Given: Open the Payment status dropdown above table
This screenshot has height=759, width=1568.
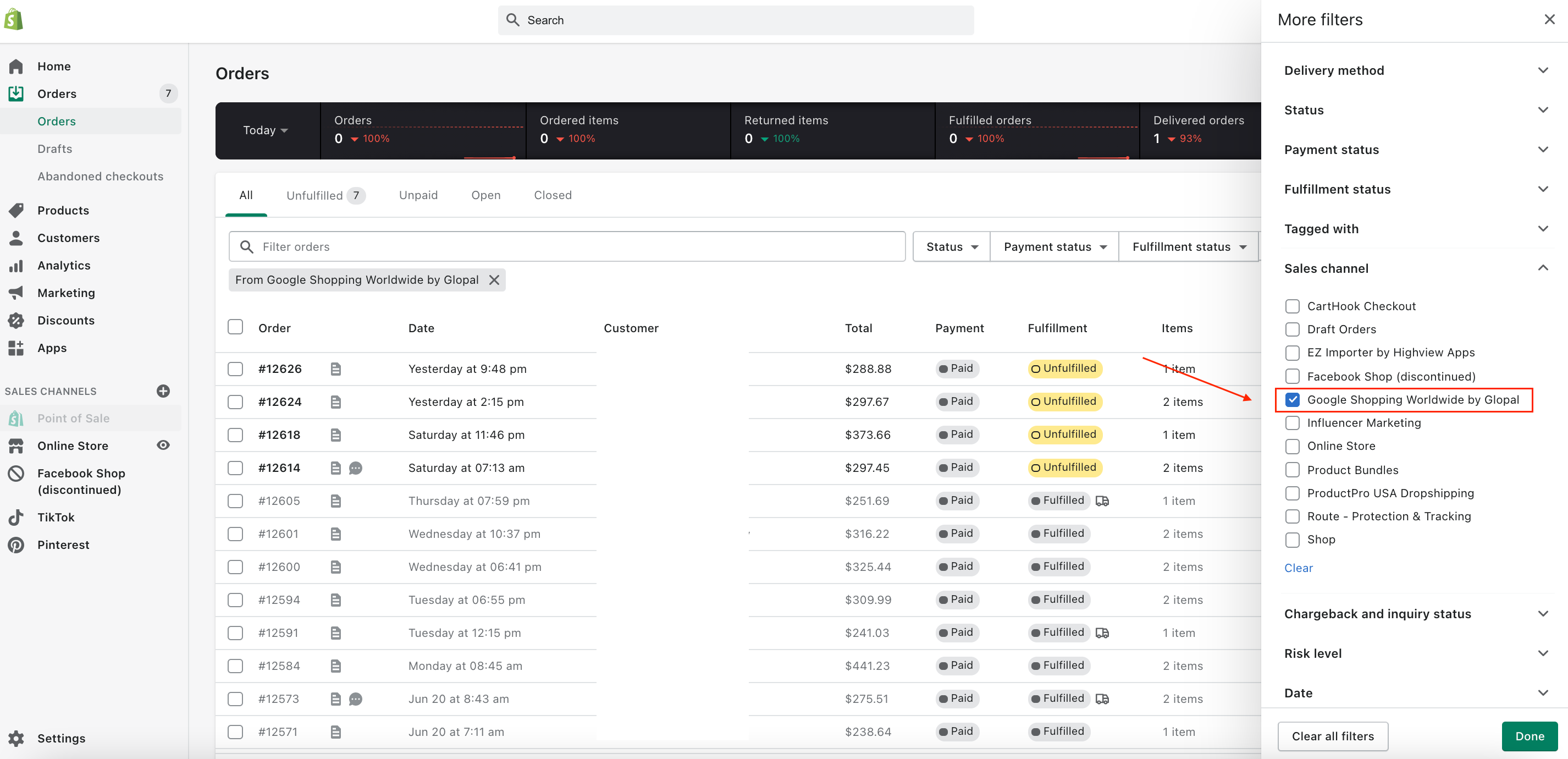Looking at the screenshot, I should point(1054,247).
